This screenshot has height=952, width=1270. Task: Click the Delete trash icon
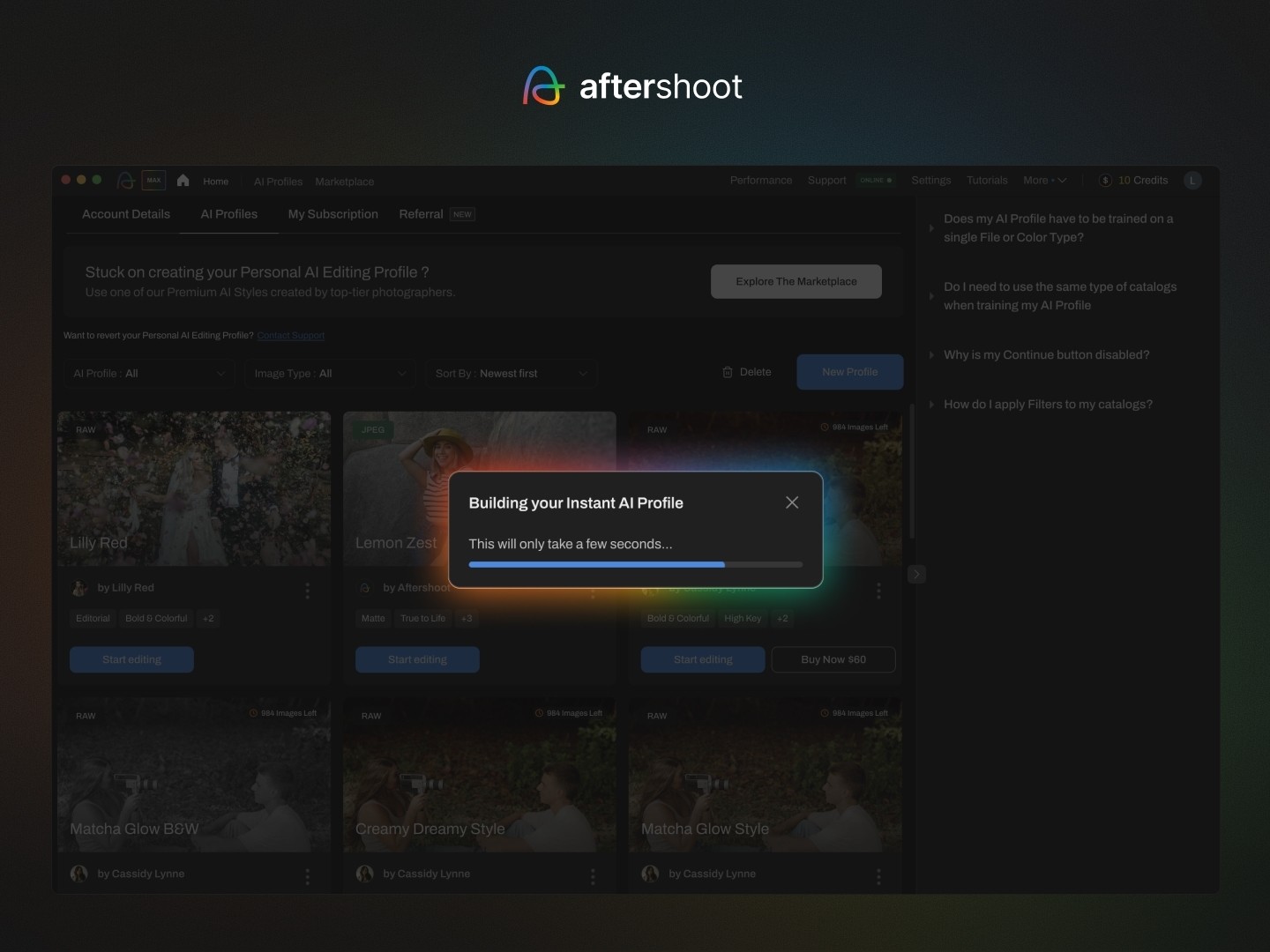tap(728, 373)
